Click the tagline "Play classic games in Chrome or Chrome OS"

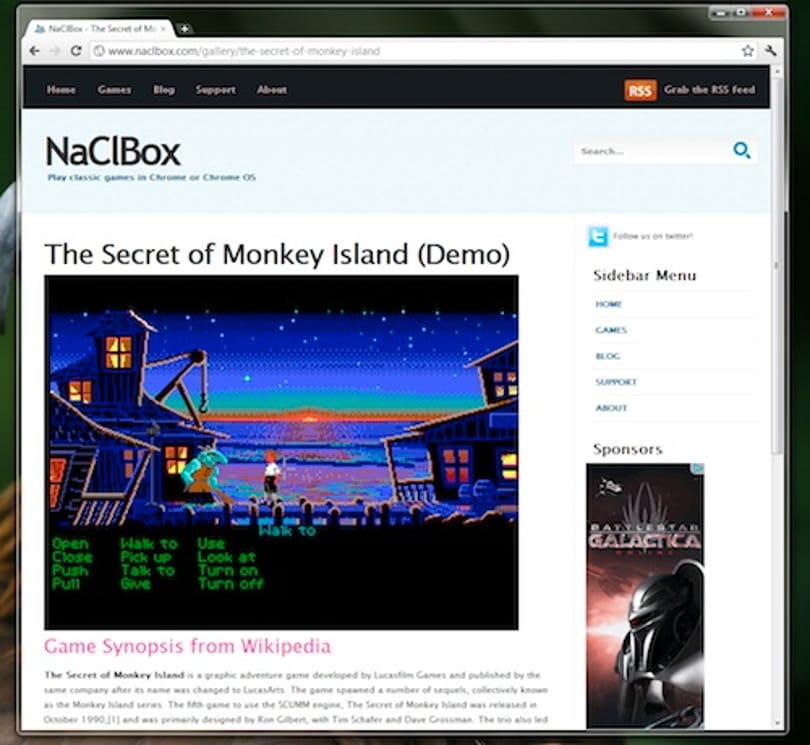click(x=152, y=177)
